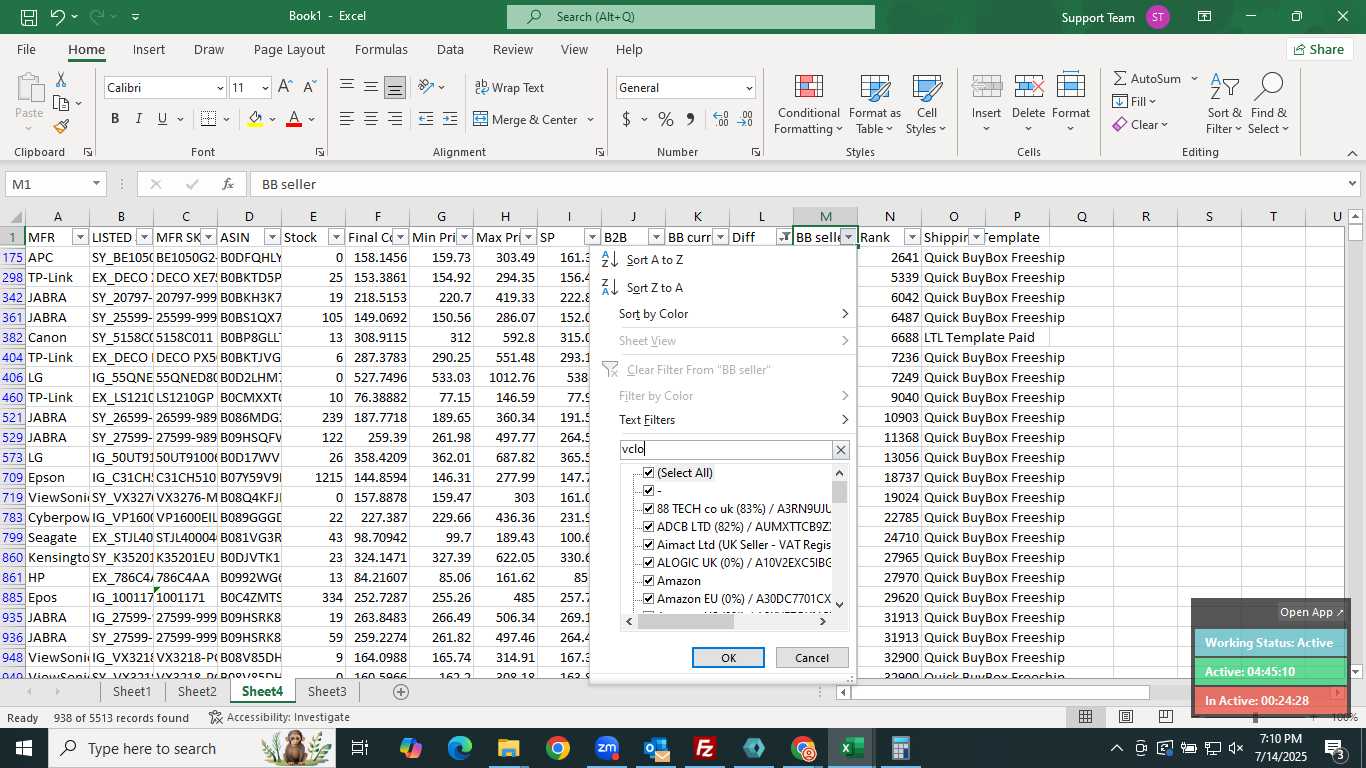Expand the AutoSum dropdown arrow
Viewport: 1366px width, 768px height.
1194,78
